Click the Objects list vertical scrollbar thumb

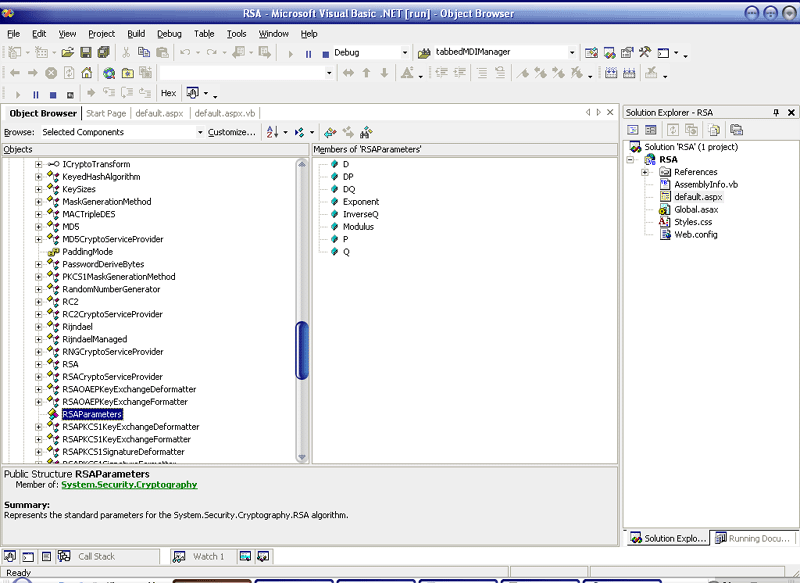point(302,350)
